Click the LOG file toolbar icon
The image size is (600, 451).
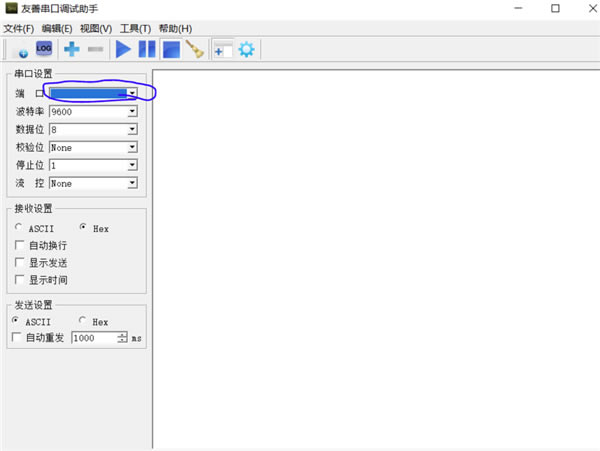coord(44,49)
